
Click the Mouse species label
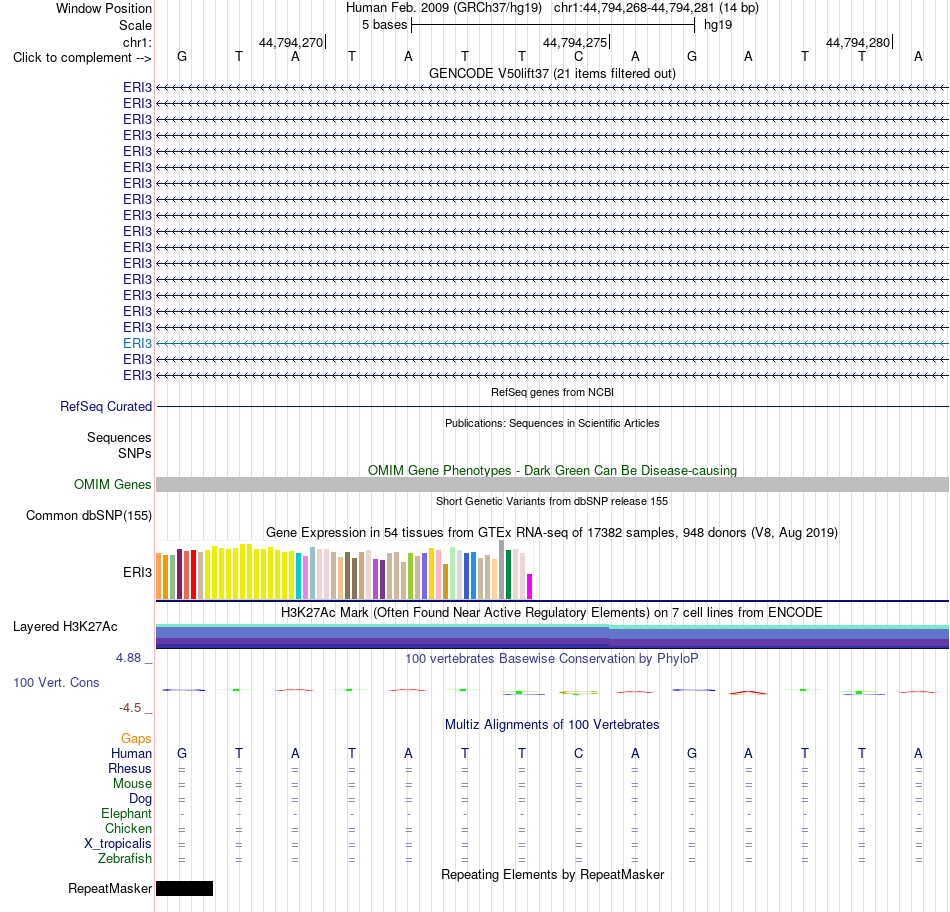[x=132, y=784]
